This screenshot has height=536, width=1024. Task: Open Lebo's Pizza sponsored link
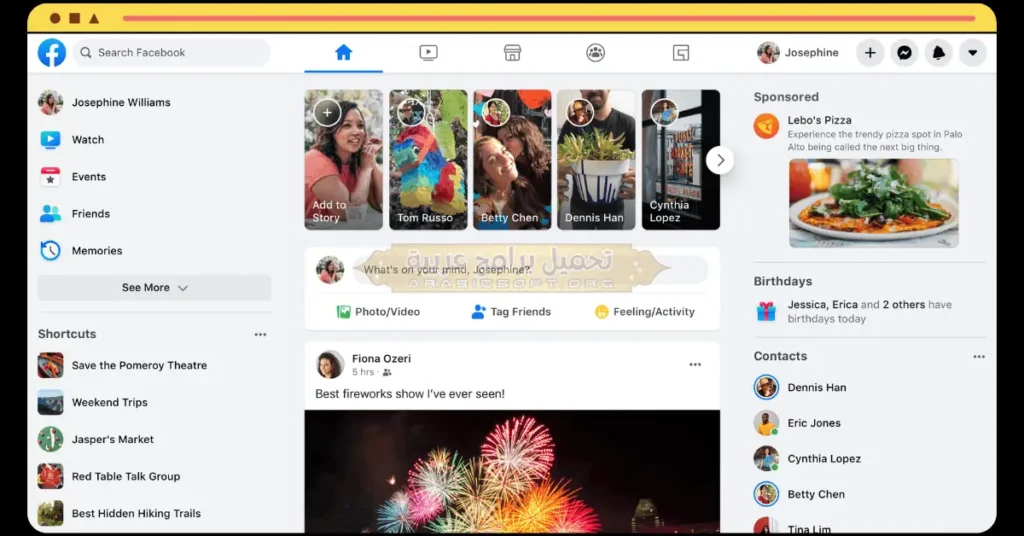coord(820,120)
